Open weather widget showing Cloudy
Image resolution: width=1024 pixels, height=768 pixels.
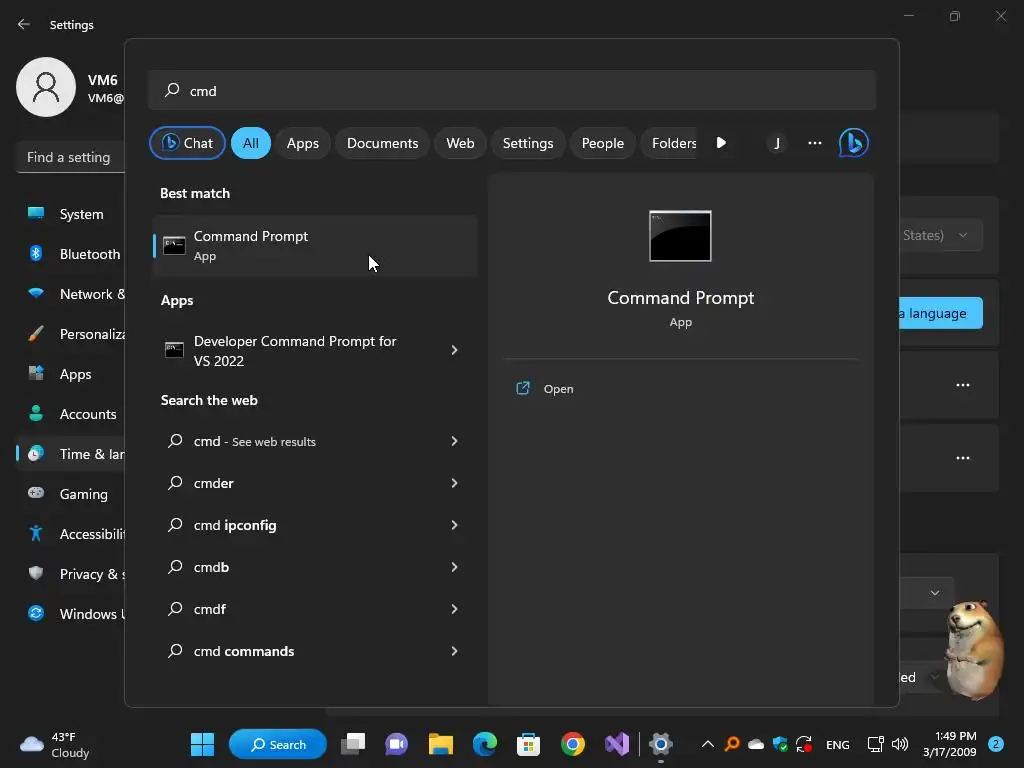(x=54, y=744)
